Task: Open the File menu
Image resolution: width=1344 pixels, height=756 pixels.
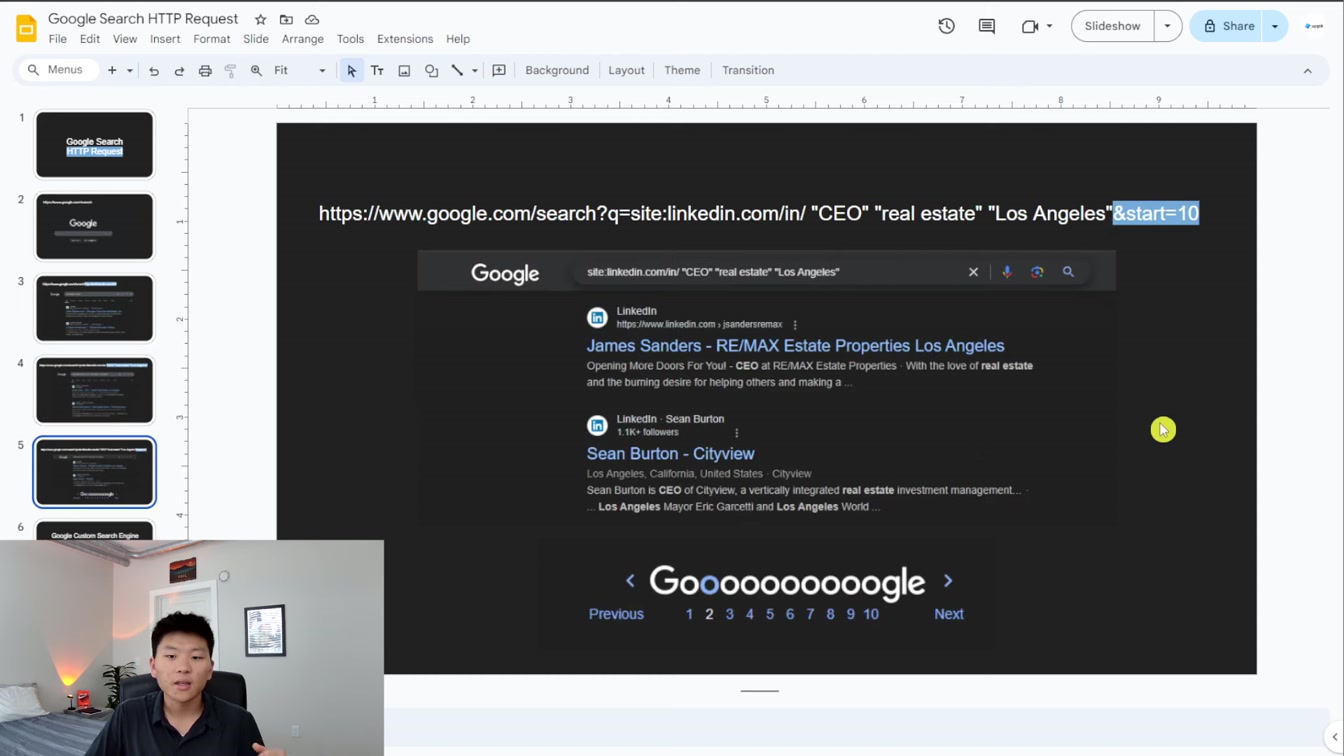Action: pyautogui.click(x=58, y=39)
